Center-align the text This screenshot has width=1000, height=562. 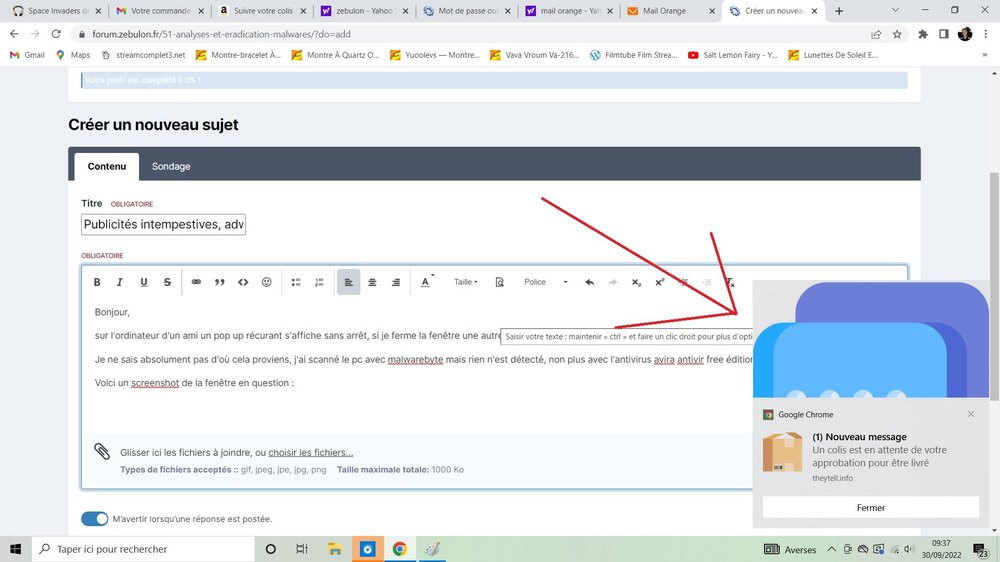click(372, 282)
